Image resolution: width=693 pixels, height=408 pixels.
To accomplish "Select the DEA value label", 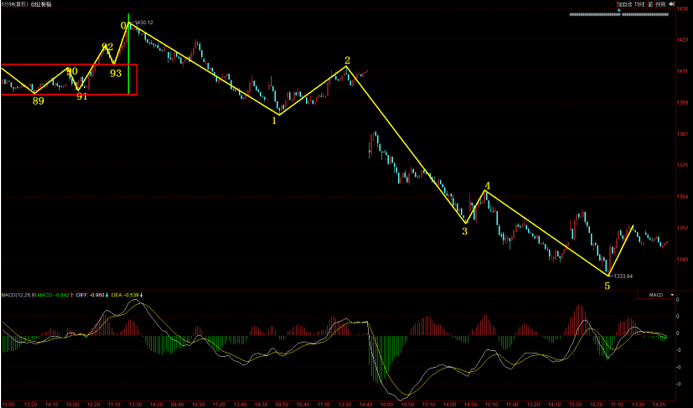I will (127, 295).
